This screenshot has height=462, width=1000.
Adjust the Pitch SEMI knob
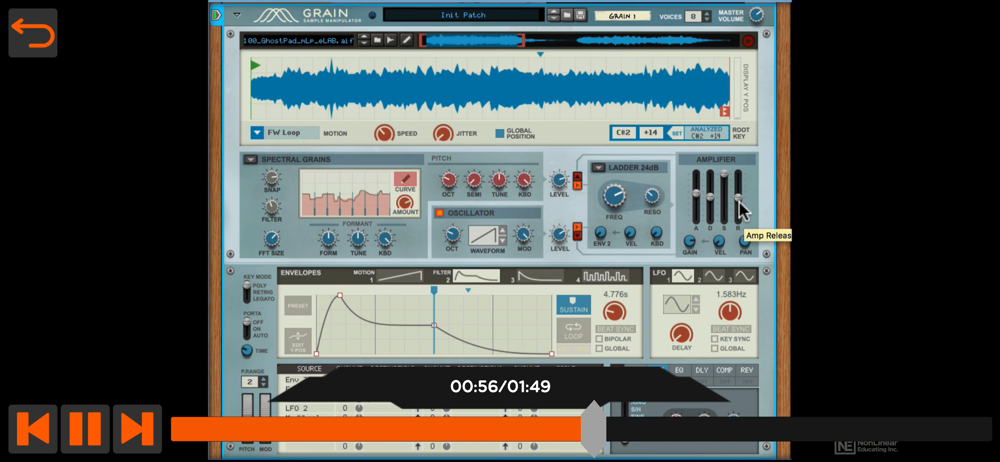pos(474,179)
